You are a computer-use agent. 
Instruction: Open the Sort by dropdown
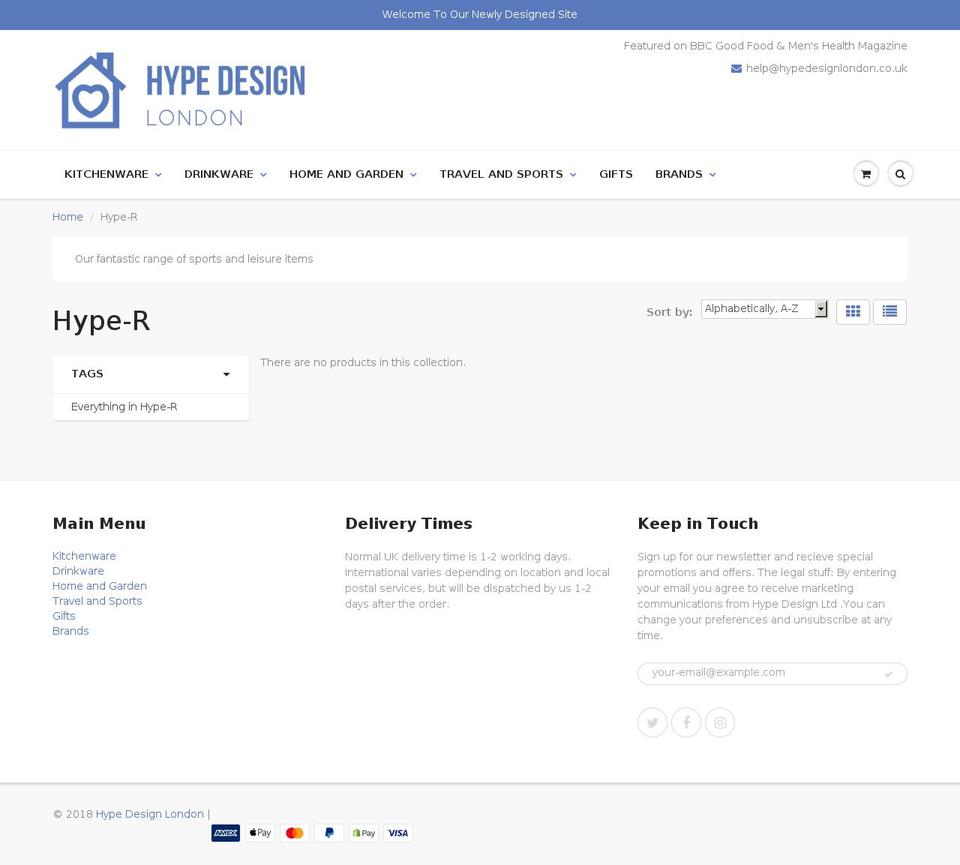point(764,309)
